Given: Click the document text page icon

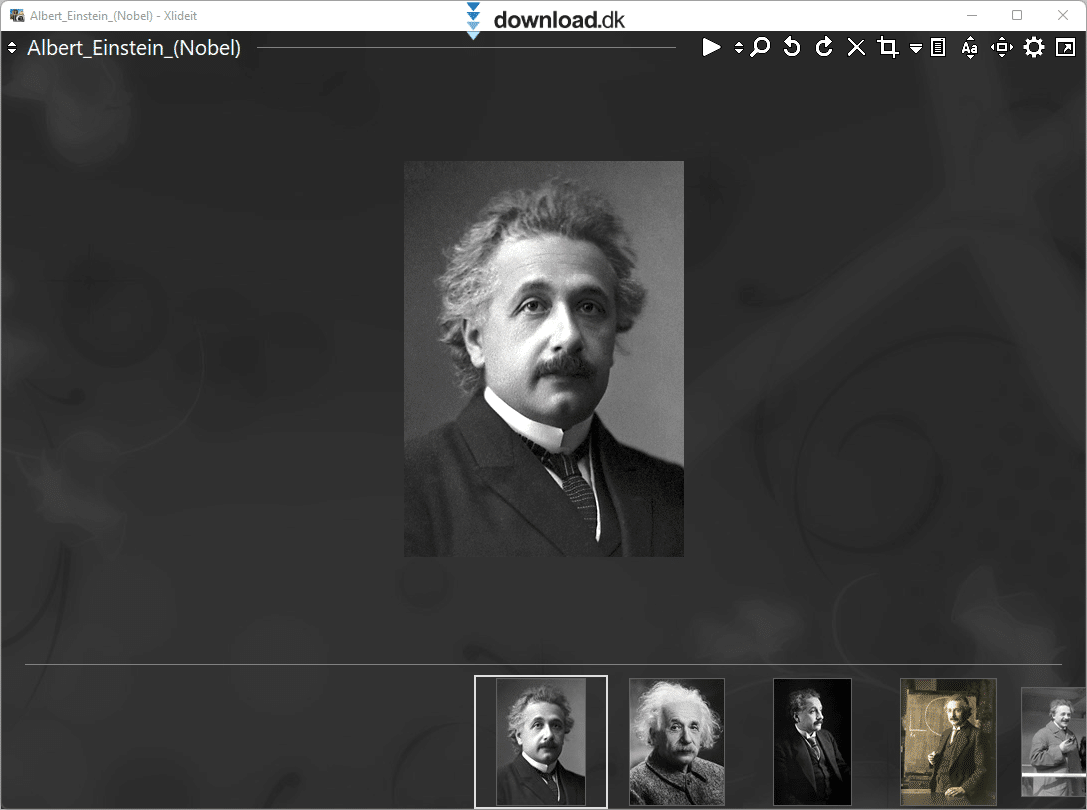Looking at the screenshot, I should click(x=938, y=47).
